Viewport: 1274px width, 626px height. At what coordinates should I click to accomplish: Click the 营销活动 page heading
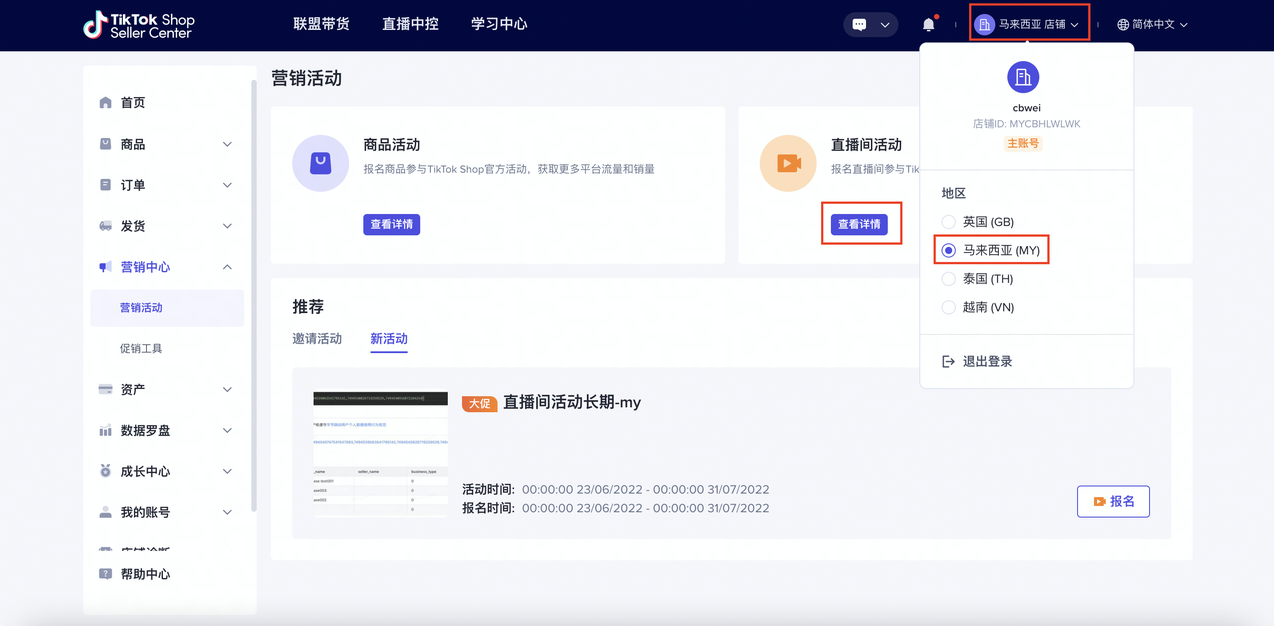(306, 78)
